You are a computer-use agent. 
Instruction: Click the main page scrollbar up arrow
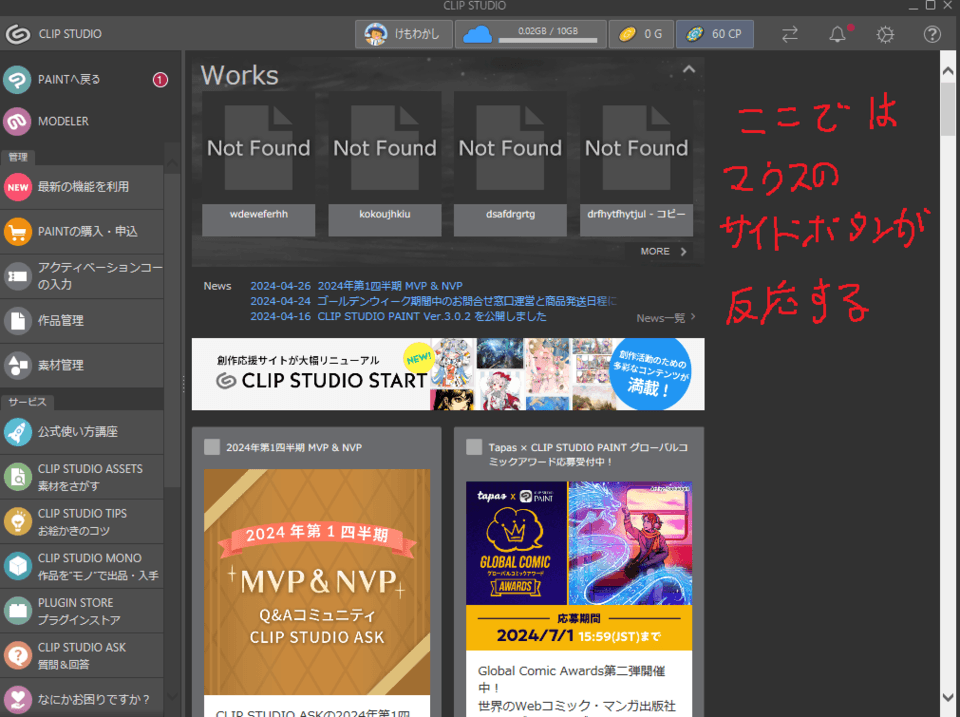pyautogui.click(x=948, y=71)
